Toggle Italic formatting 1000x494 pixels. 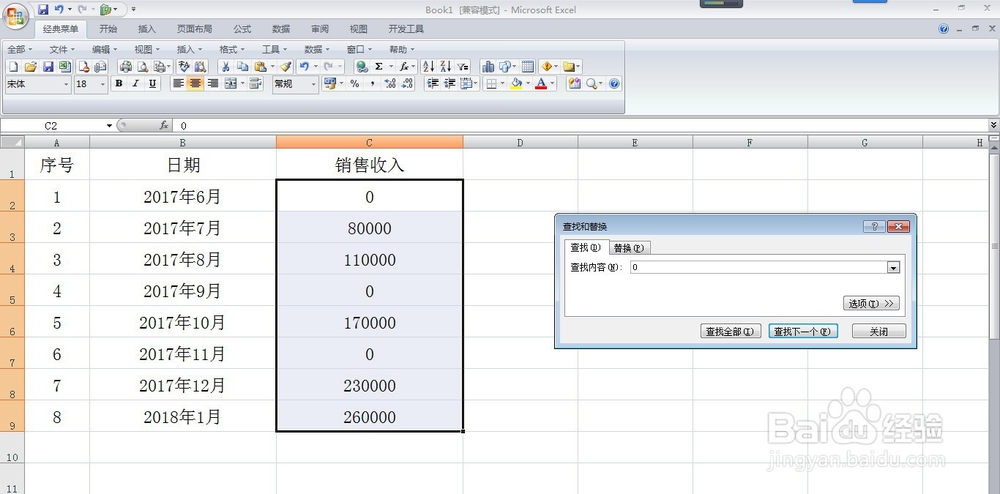pyautogui.click(x=135, y=84)
